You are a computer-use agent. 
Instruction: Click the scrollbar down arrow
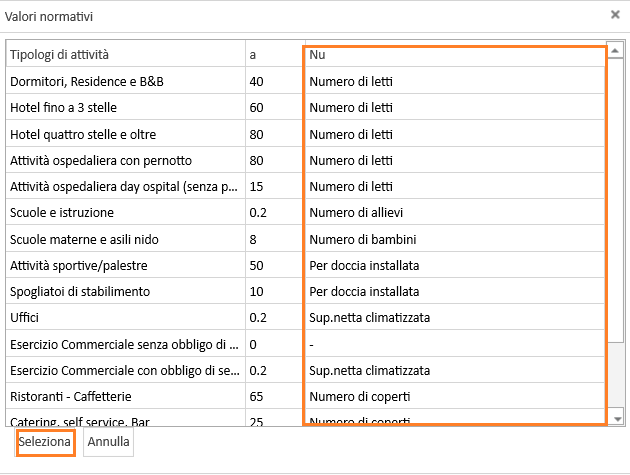[617, 420]
